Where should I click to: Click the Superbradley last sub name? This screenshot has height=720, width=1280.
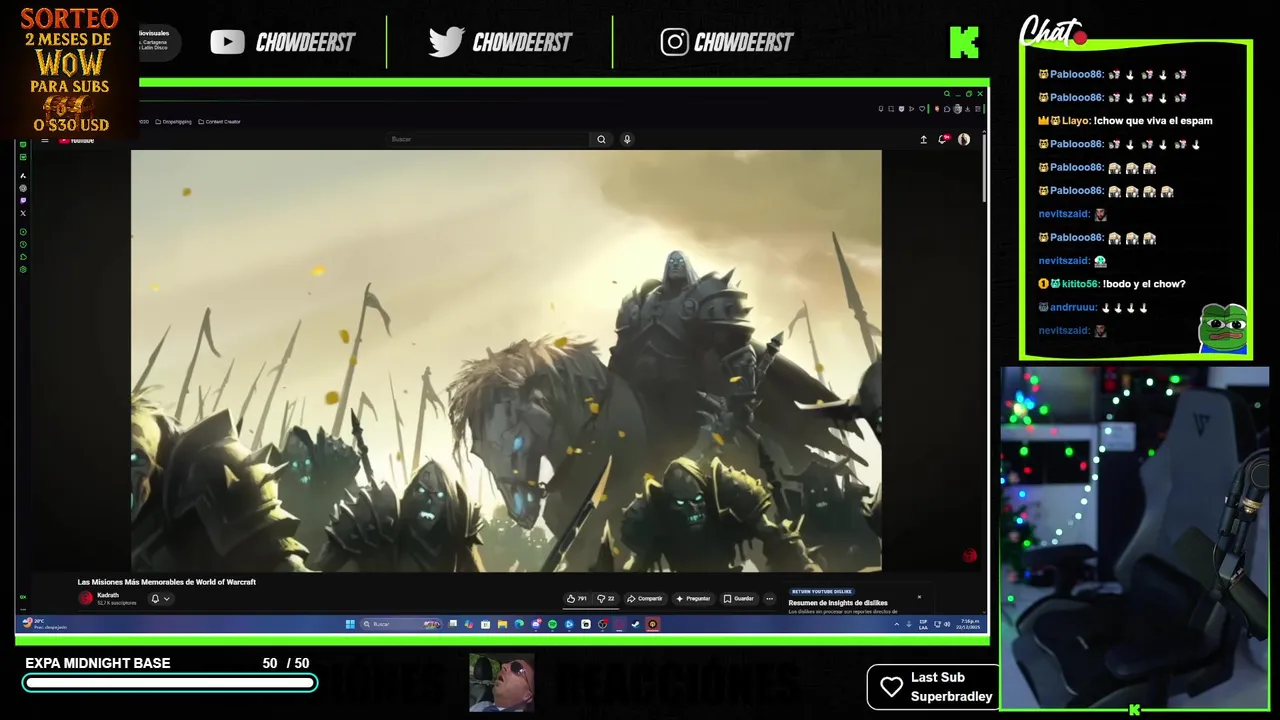click(x=952, y=696)
